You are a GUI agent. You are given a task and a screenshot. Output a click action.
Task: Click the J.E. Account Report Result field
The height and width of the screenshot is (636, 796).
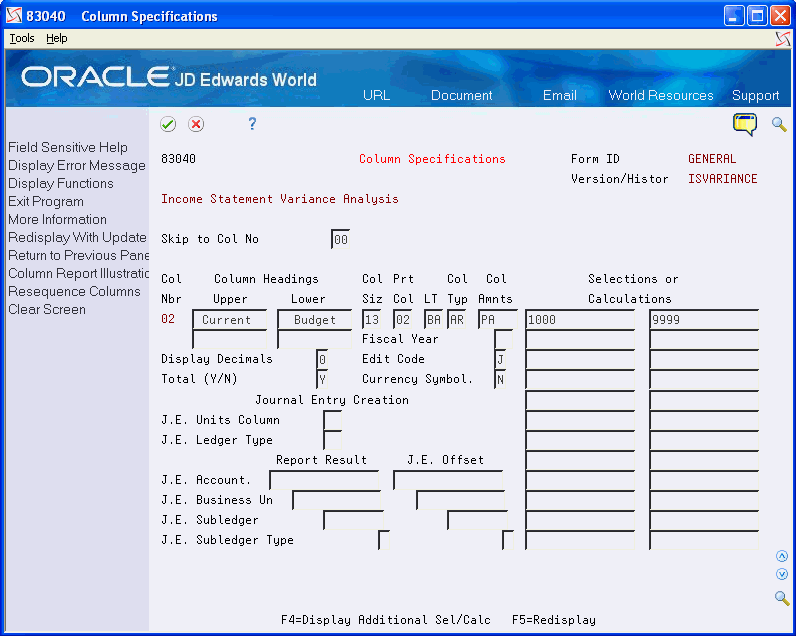[x=324, y=480]
